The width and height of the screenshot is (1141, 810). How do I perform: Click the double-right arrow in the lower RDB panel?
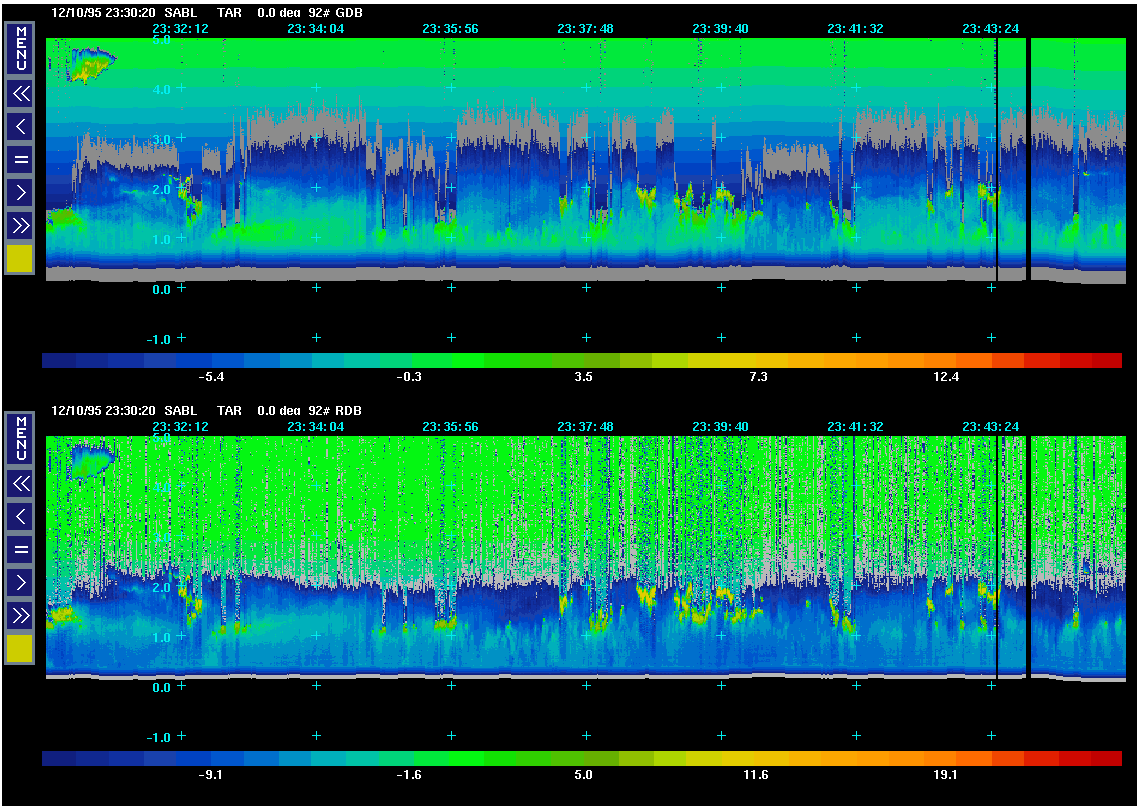[x=21, y=615]
